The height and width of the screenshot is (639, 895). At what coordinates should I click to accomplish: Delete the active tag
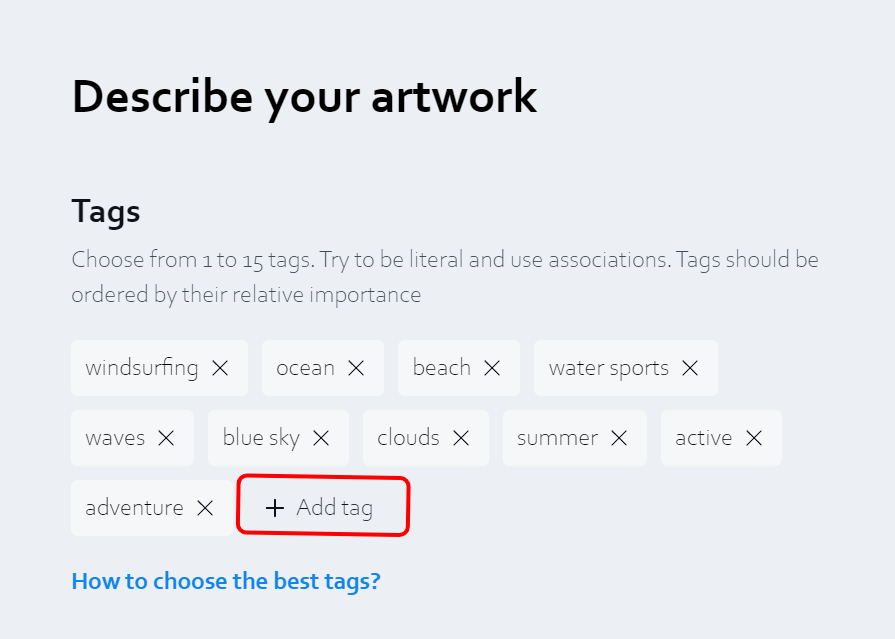click(x=754, y=438)
